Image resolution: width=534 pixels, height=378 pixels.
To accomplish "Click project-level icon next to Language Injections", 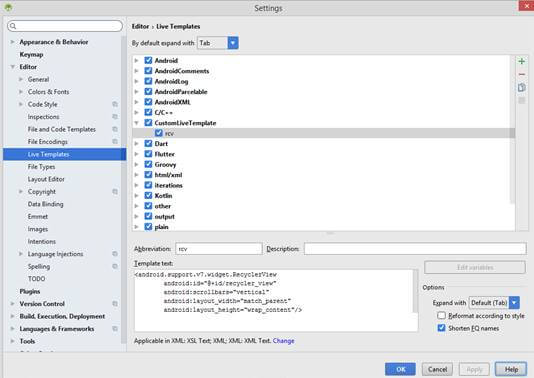I will click(115, 254).
